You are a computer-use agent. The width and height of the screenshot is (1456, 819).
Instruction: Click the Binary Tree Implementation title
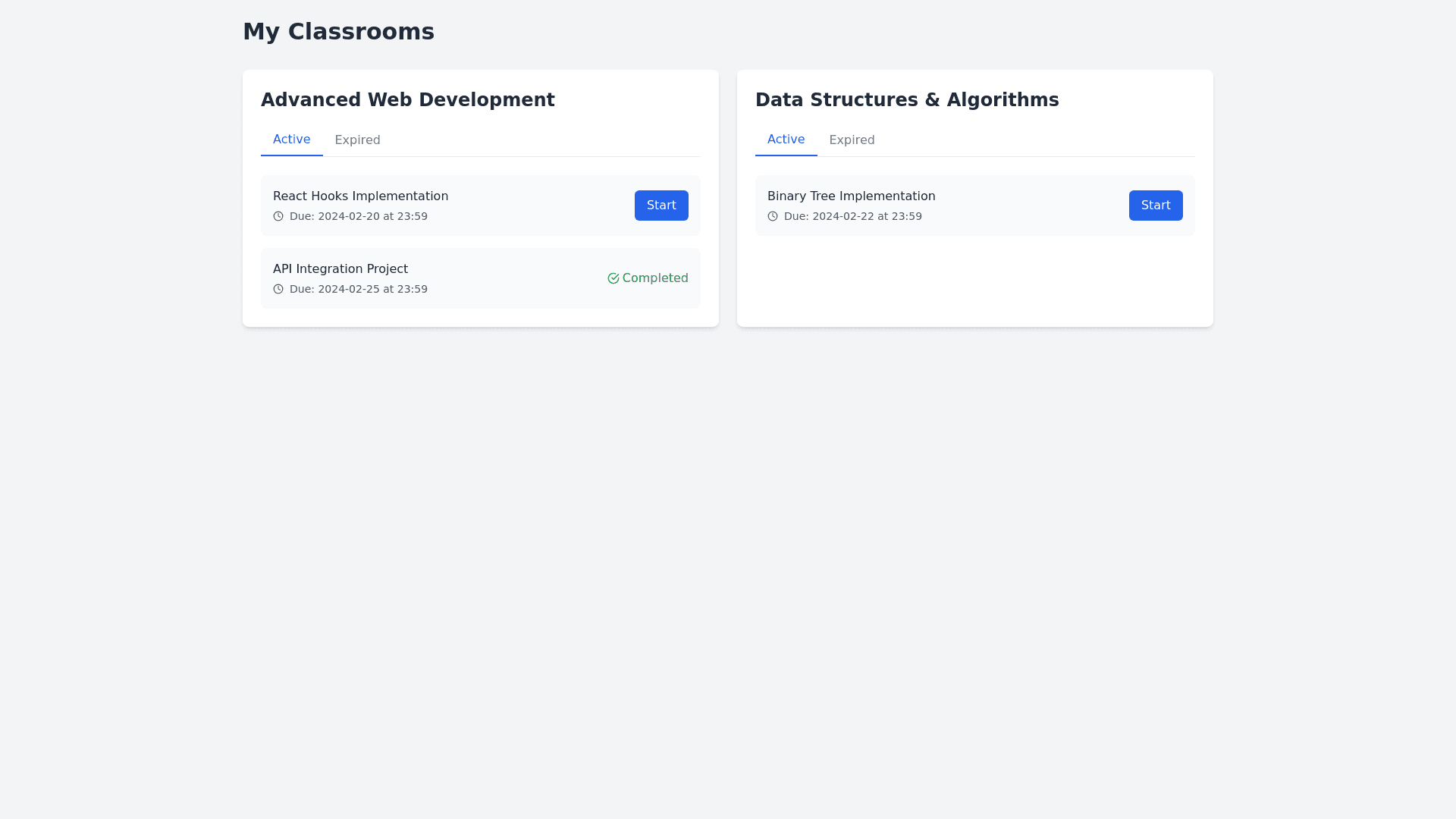(851, 196)
